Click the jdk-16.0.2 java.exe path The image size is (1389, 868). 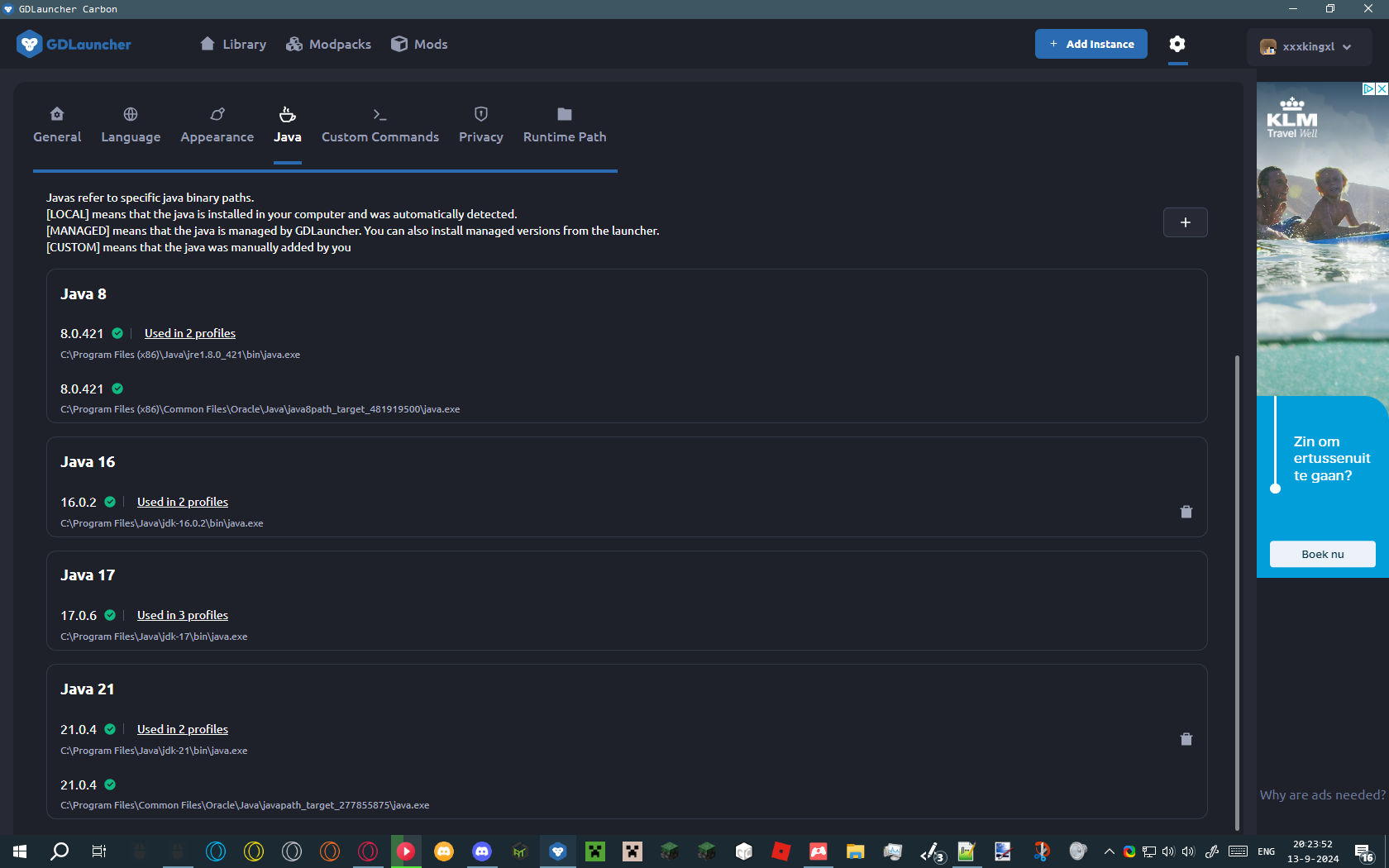click(x=162, y=523)
